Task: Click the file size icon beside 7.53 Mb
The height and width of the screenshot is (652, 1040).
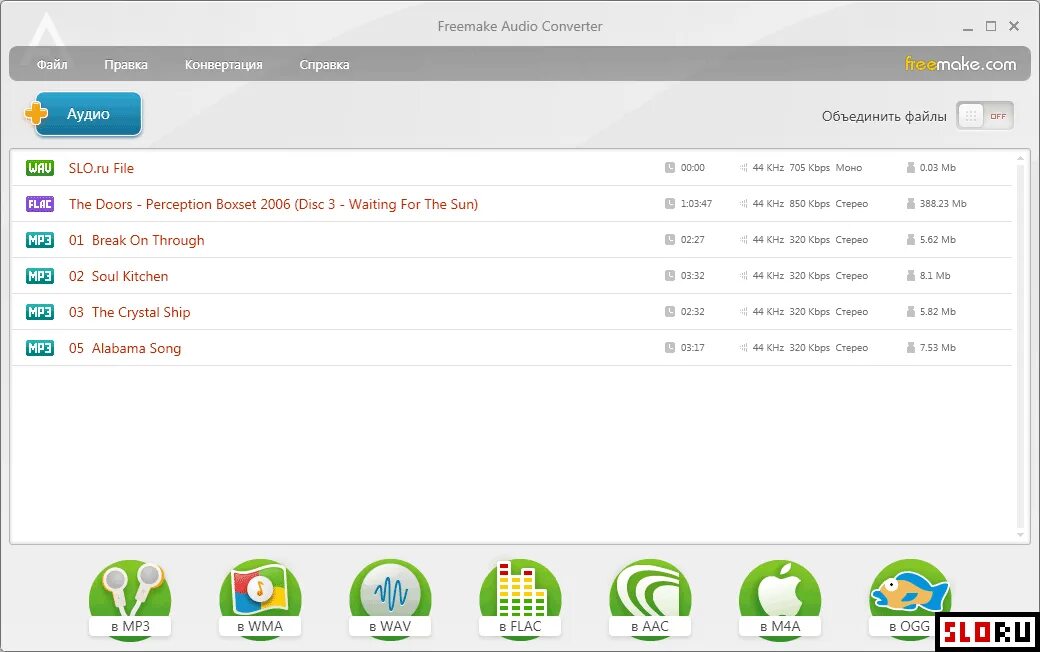Action: click(911, 348)
